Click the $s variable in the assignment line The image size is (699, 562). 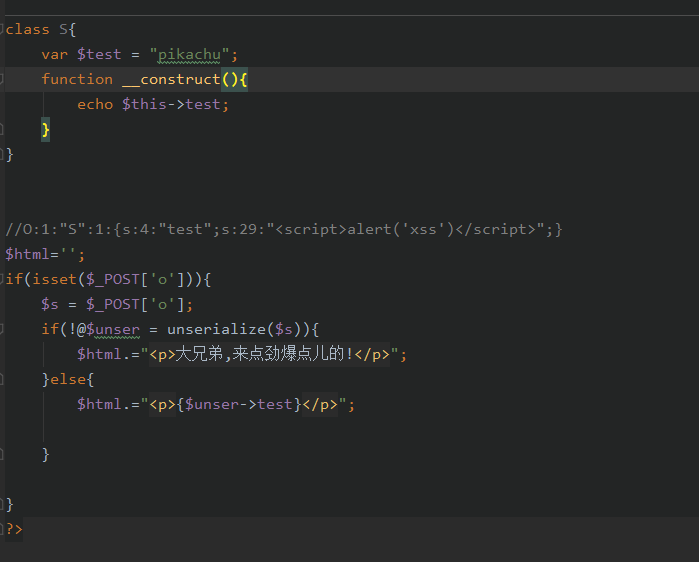coord(50,304)
